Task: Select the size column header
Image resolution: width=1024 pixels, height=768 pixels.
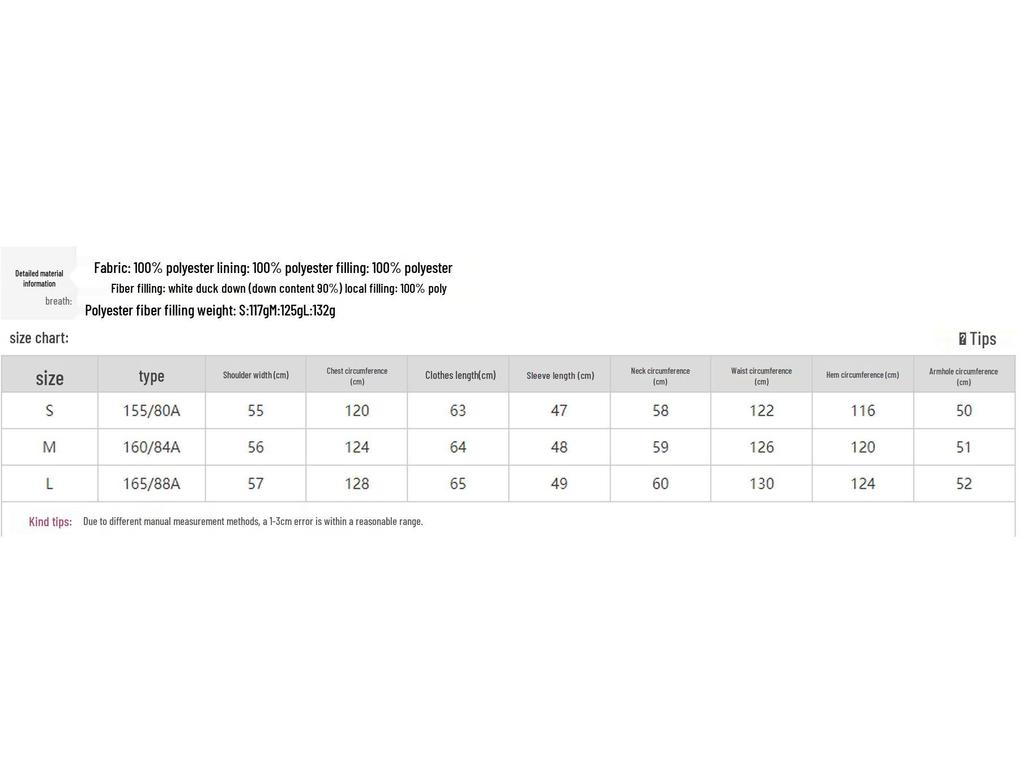Action: coord(49,377)
